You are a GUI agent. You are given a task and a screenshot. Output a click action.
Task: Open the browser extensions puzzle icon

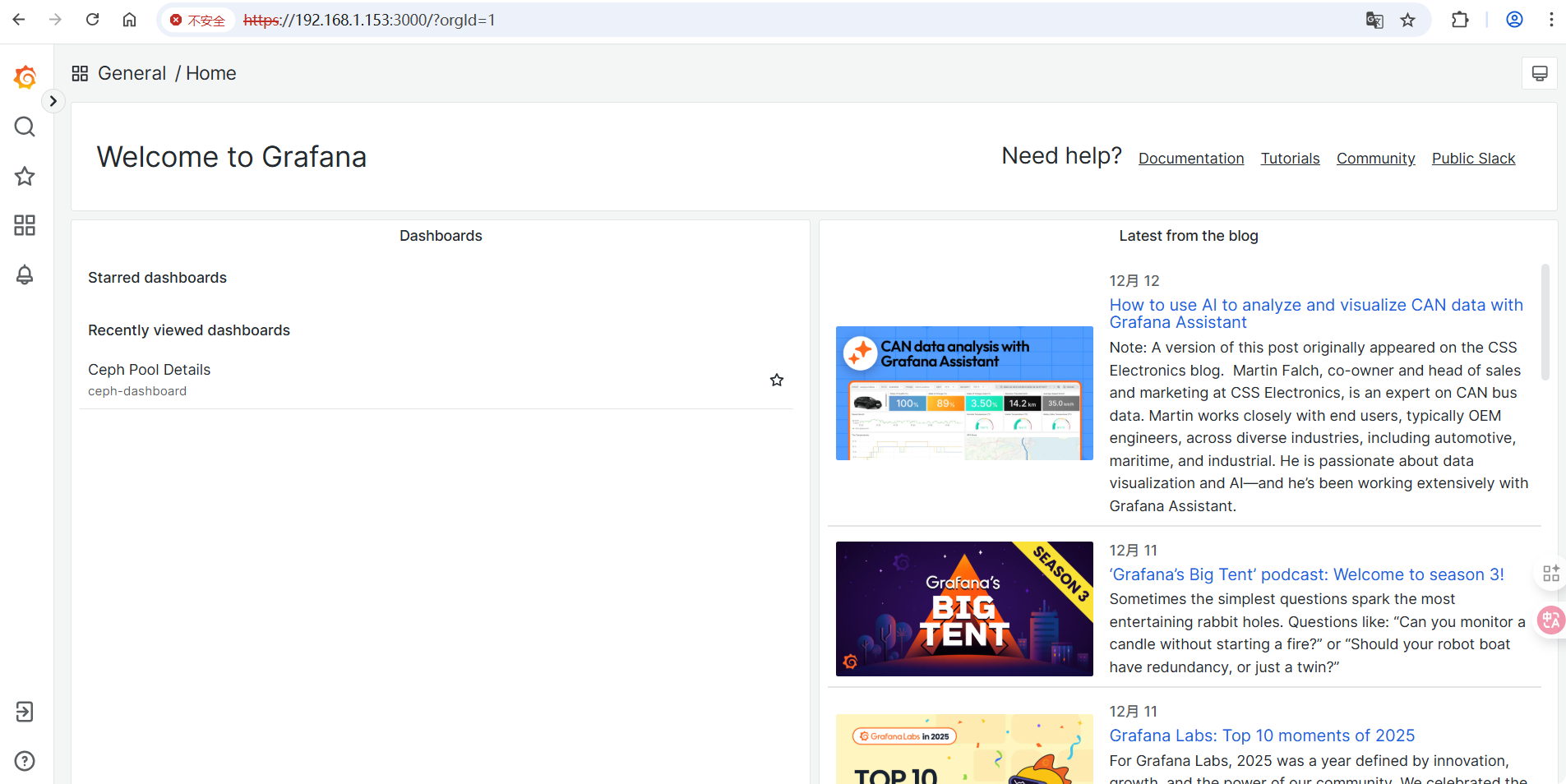(1460, 20)
